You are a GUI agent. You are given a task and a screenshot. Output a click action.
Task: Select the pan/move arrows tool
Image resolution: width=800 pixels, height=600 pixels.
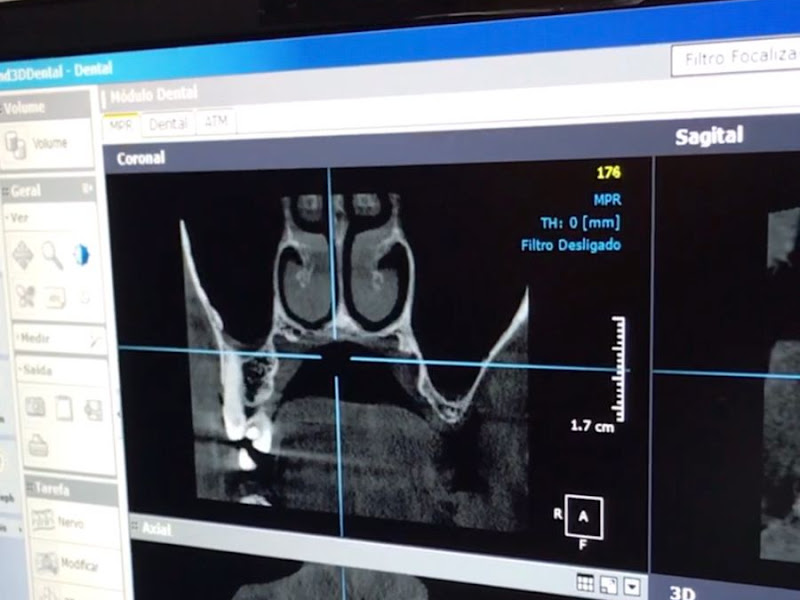[22, 254]
